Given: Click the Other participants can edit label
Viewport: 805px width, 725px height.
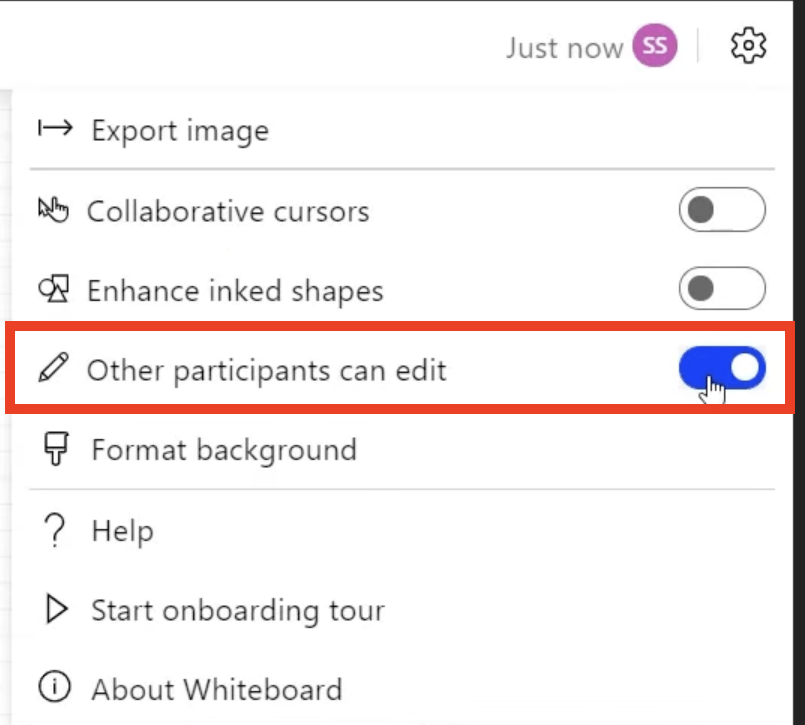Looking at the screenshot, I should [266, 370].
